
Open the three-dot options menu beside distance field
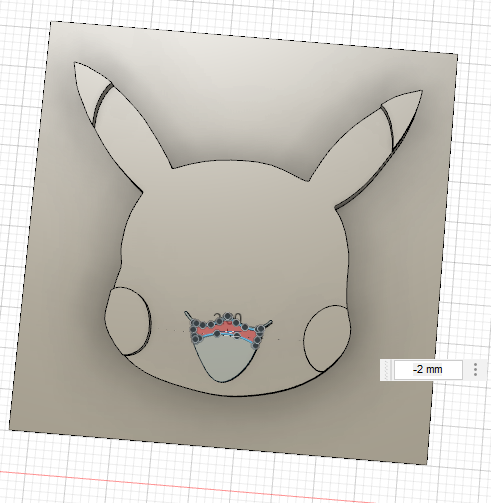coord(475,369)
